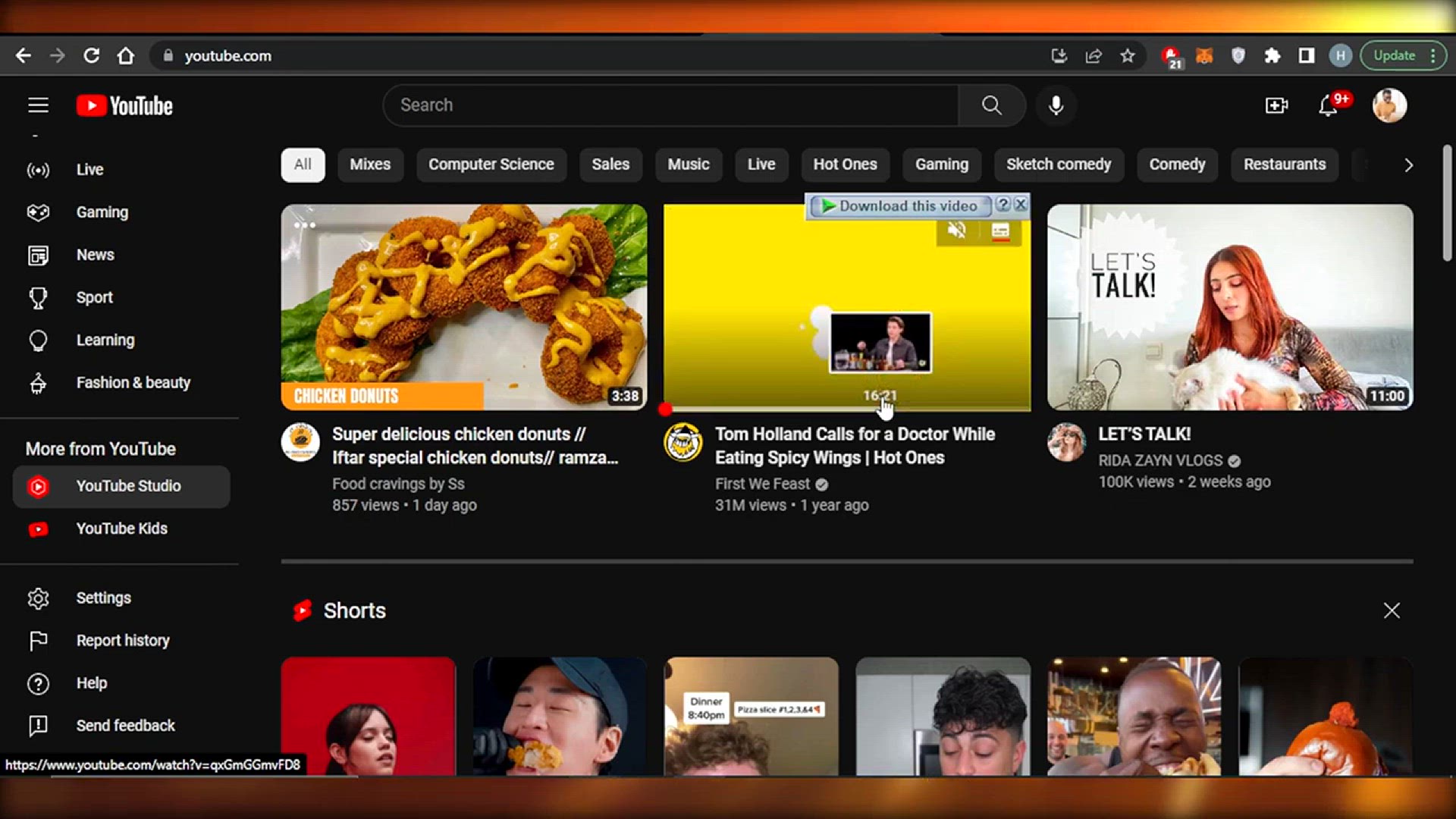Click the Download this video button
1456x819 pixels.
(x=900, y=206)
